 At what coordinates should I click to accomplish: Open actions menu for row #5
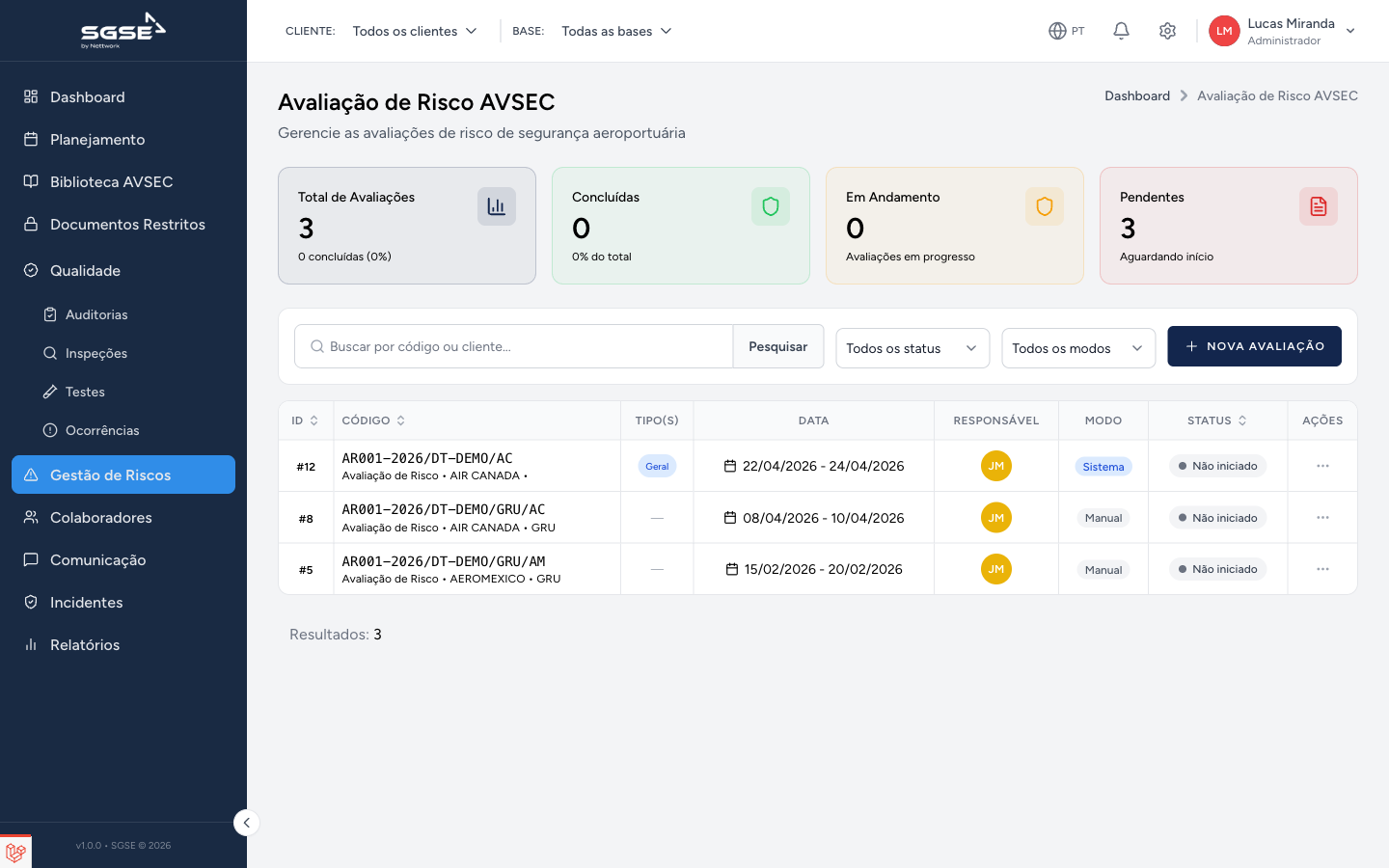(x=1322, y=569)
